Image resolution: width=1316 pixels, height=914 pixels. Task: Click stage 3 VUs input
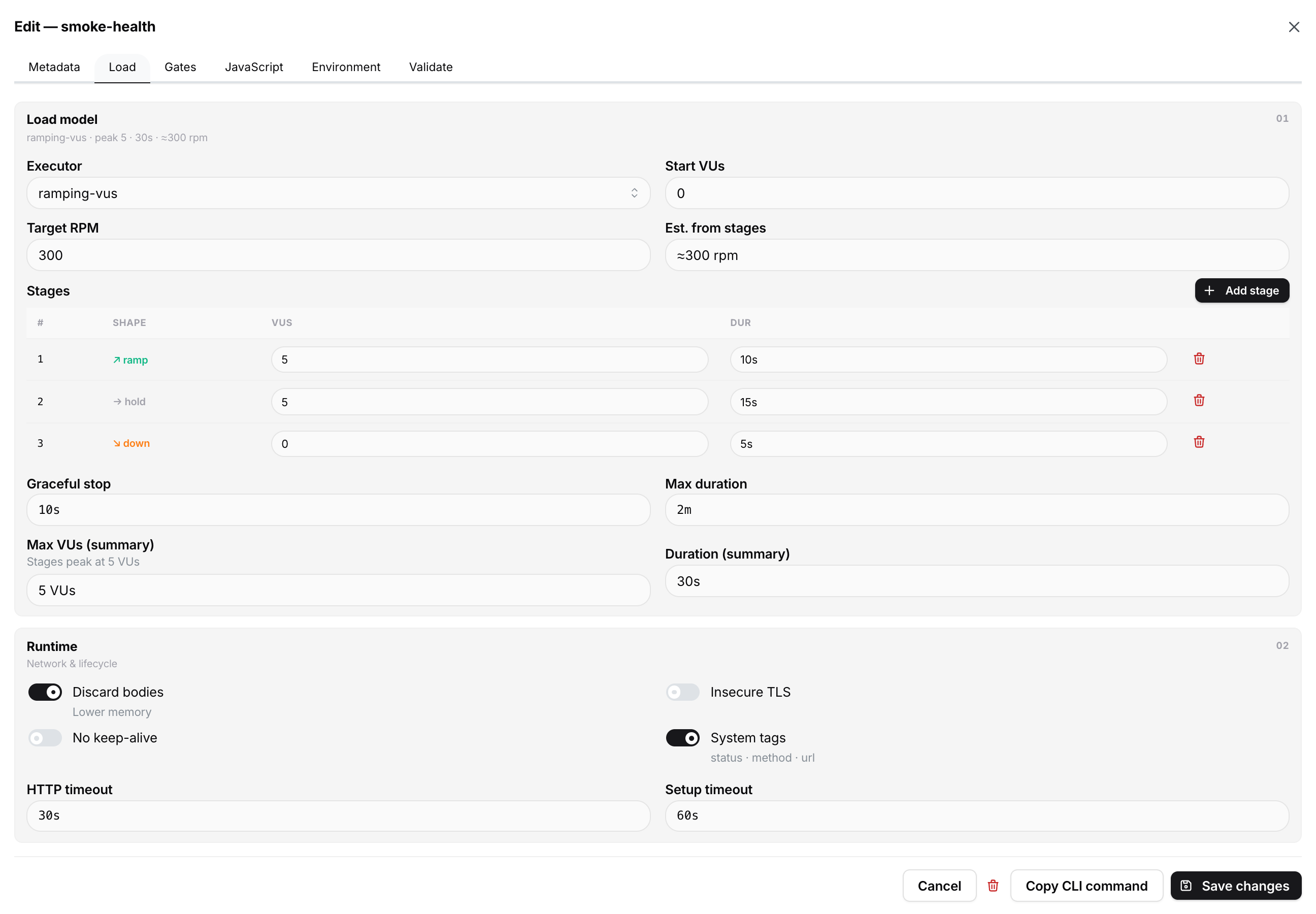(489, 444)
